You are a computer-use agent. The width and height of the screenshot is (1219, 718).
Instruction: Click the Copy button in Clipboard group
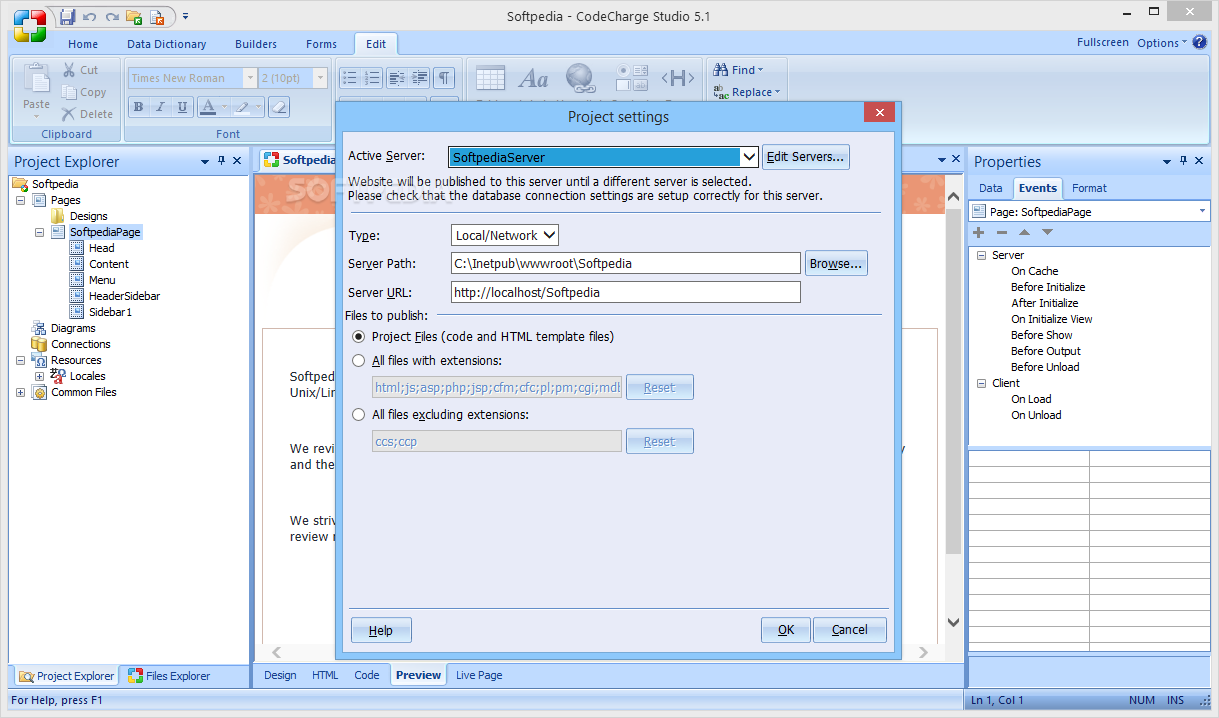[x=84, y=92]
